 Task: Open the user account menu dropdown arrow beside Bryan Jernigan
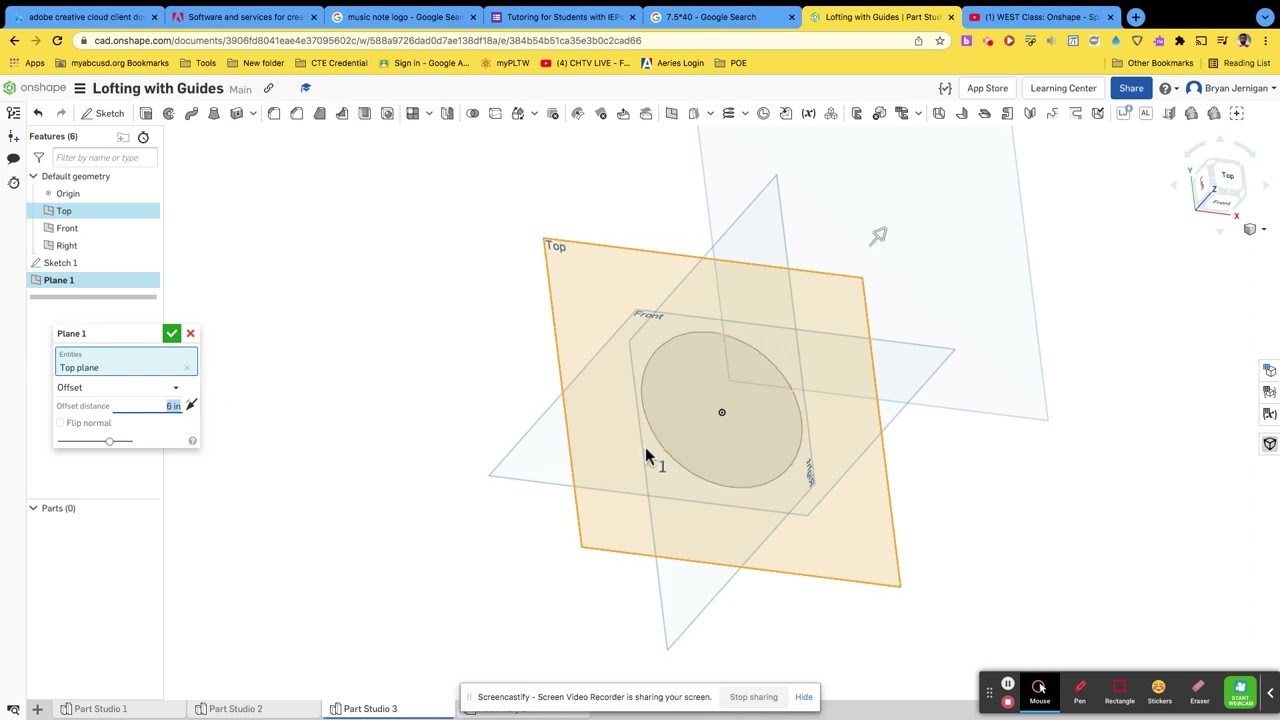tap(1274, 88)
